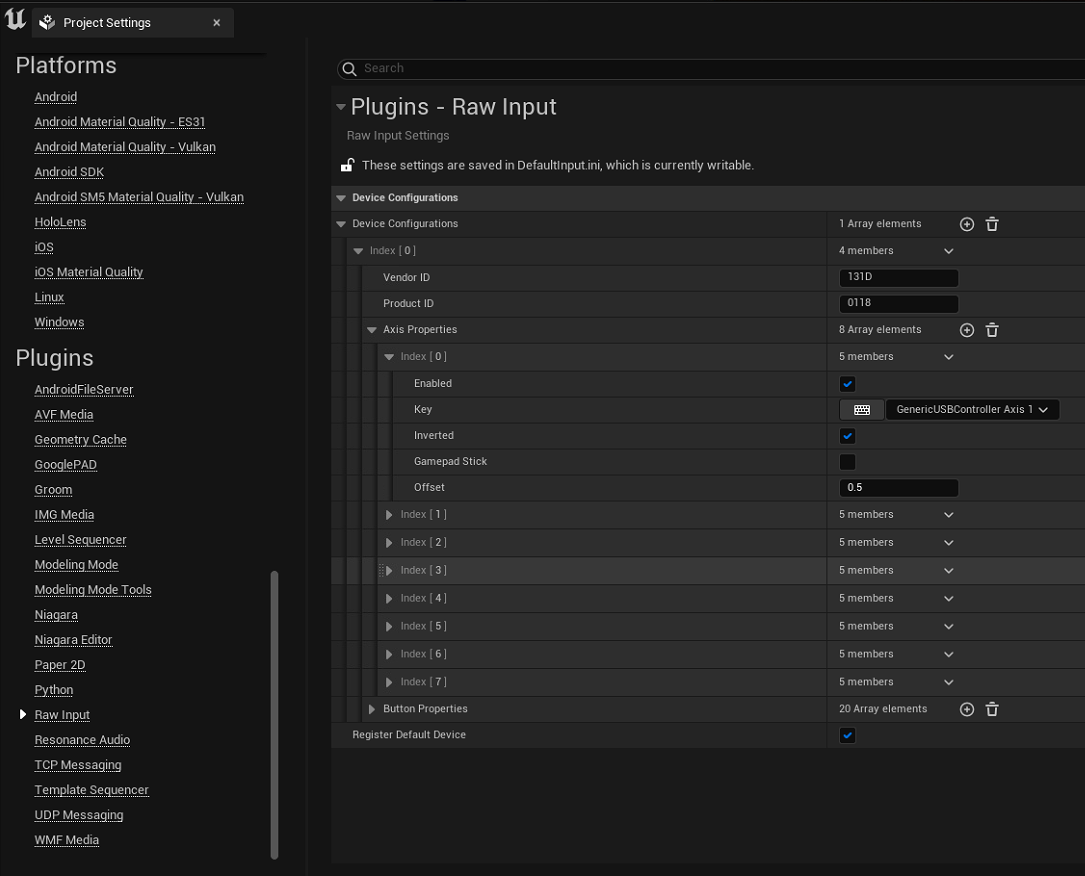Expand Axis Properties Index [ 1 ]

point(389,515)
